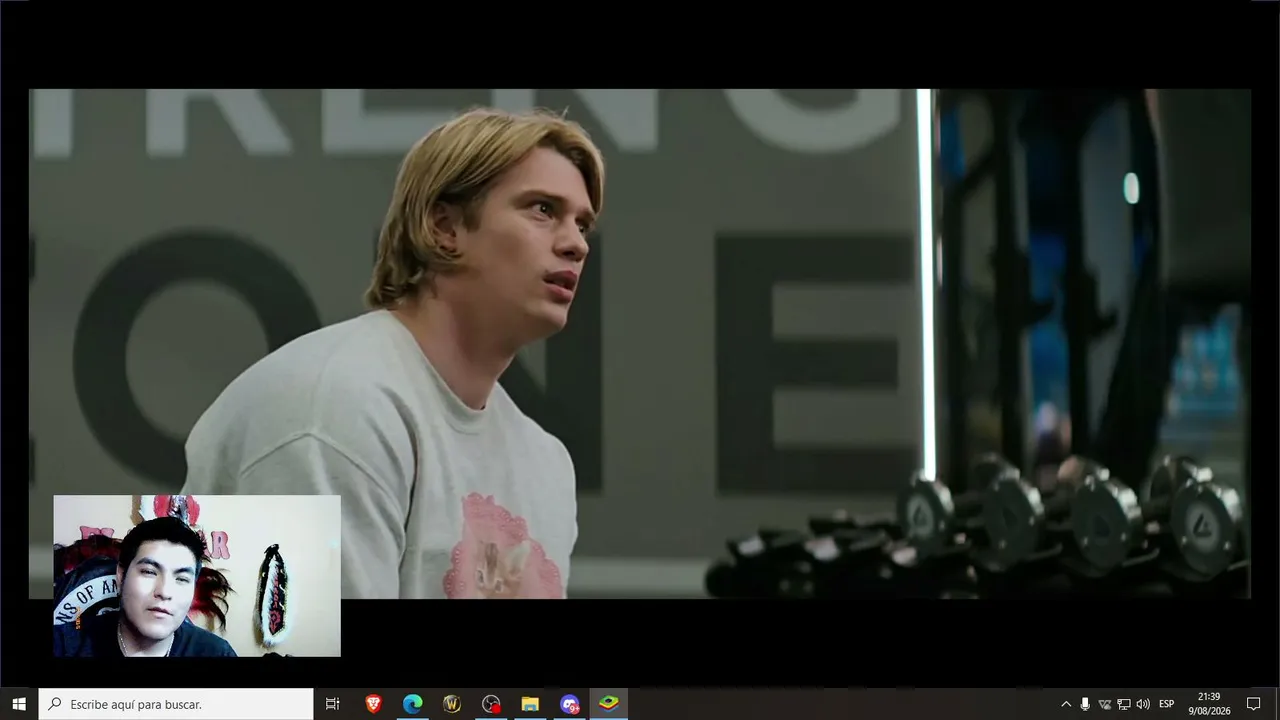Image resolution: width=1280 pixels, height=720 pixels.
Task: Show hidden system tray icons
Action: click(x=1065, y=704)
